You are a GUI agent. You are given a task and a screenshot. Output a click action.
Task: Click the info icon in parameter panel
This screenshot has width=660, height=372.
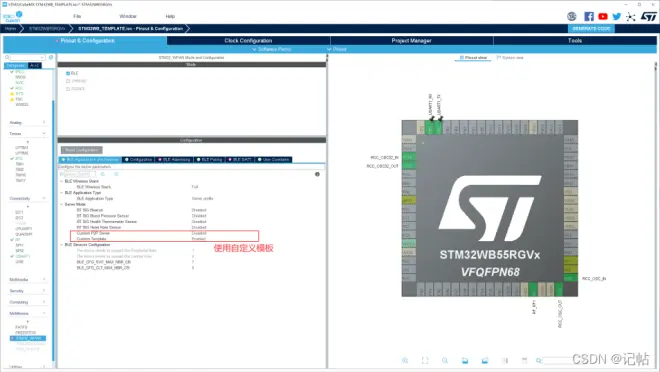coord(317,174)
